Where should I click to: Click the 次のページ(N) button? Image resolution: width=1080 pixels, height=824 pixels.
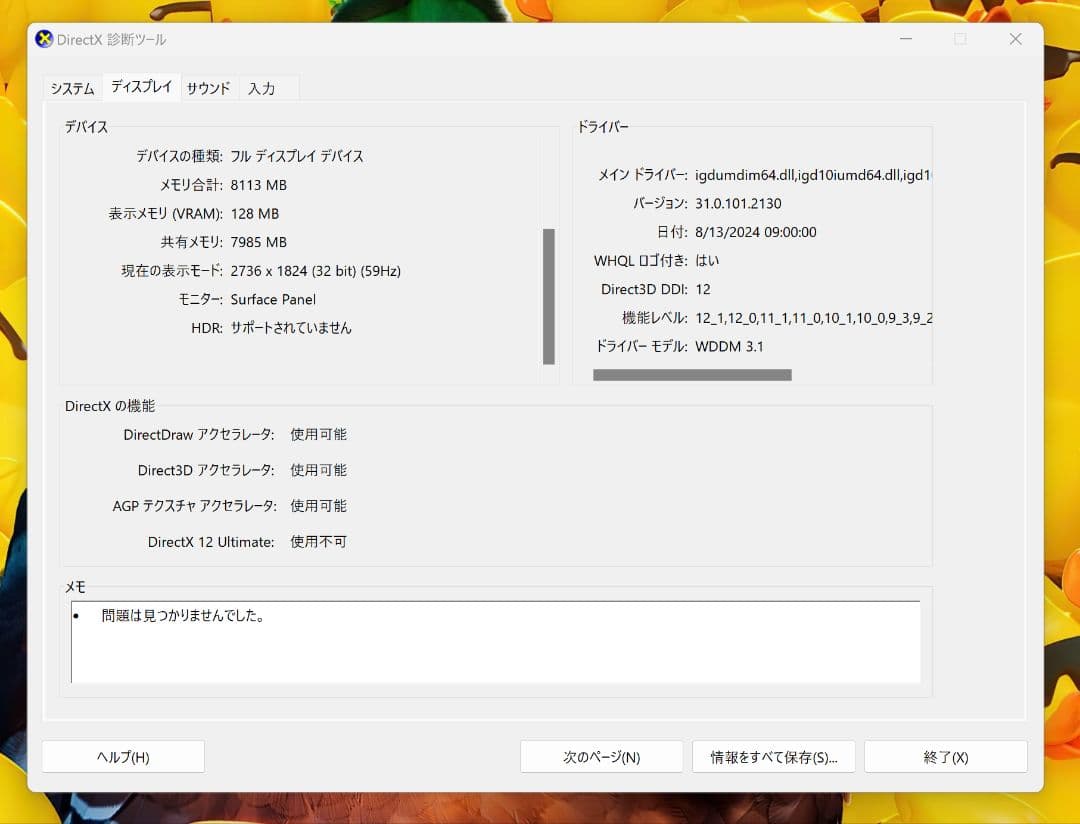pos(600,757)
